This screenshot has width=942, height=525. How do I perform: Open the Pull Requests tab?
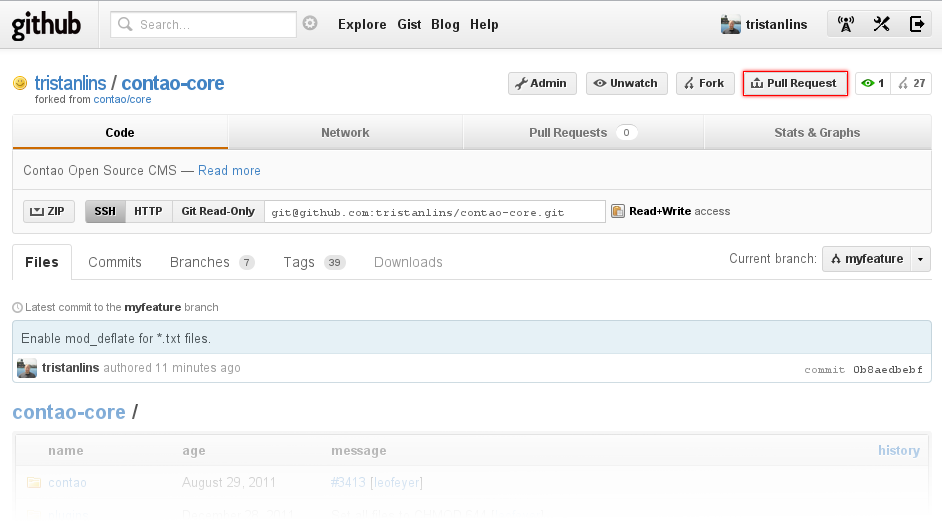coord(583,133)
